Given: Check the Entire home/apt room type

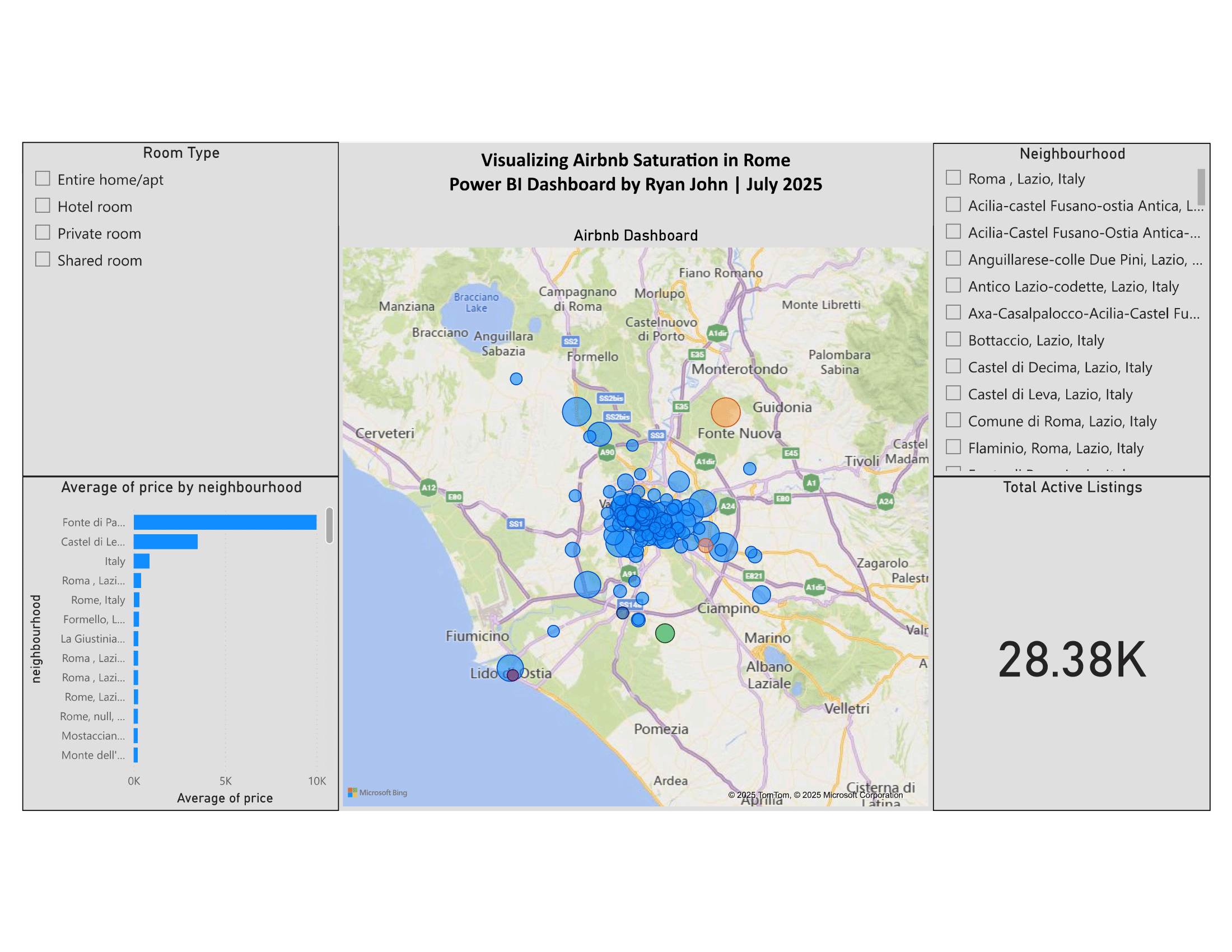Looking at the screenshot, I should (x=43, y=179).
